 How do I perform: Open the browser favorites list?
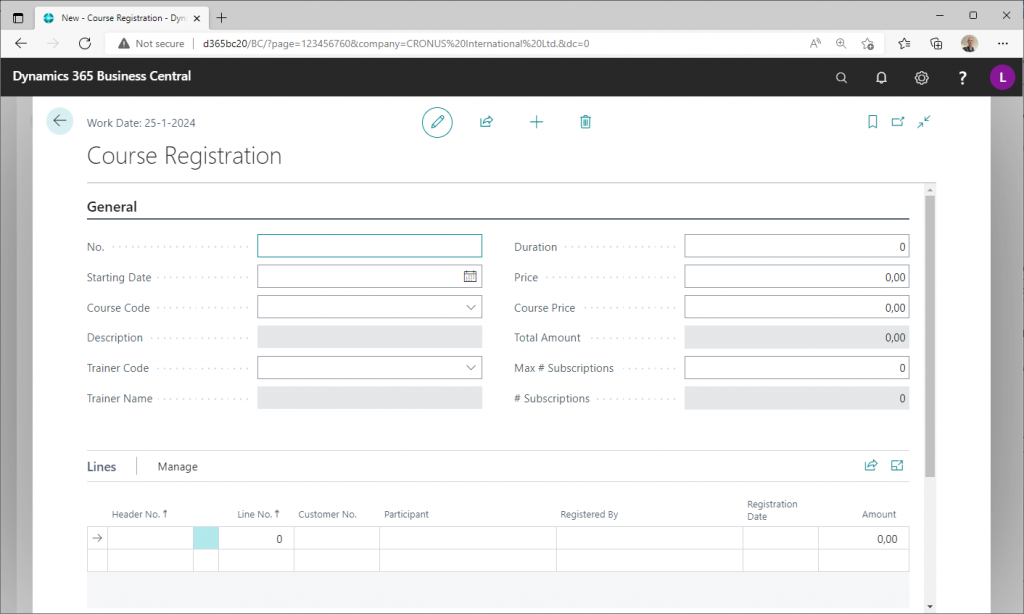pos(904,43)
